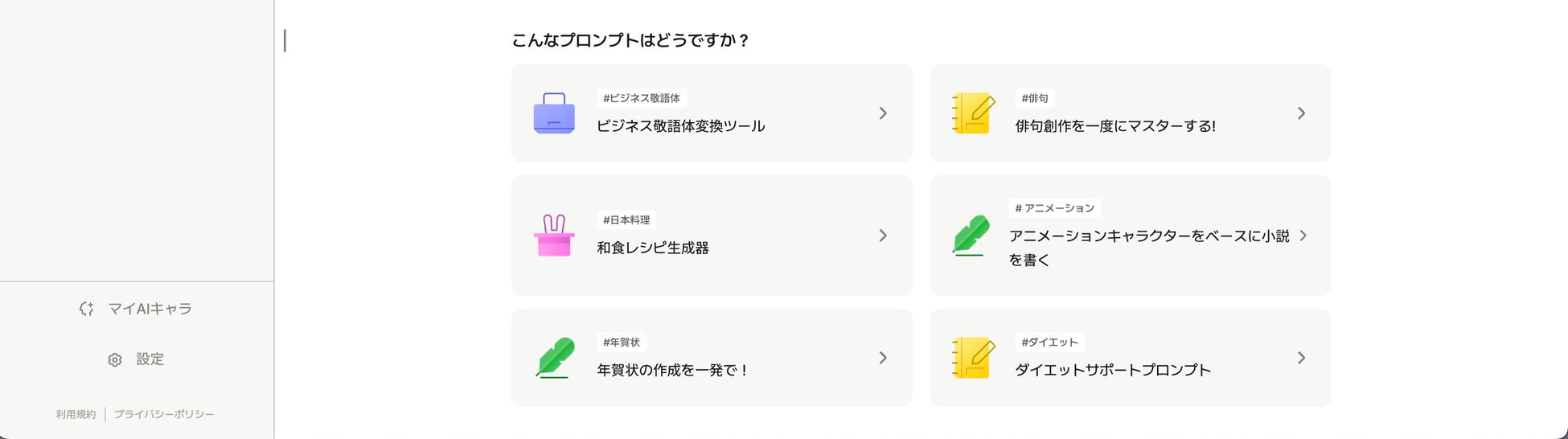Click the yellow notepad icon beside 俳句

(x=973, y=113)
